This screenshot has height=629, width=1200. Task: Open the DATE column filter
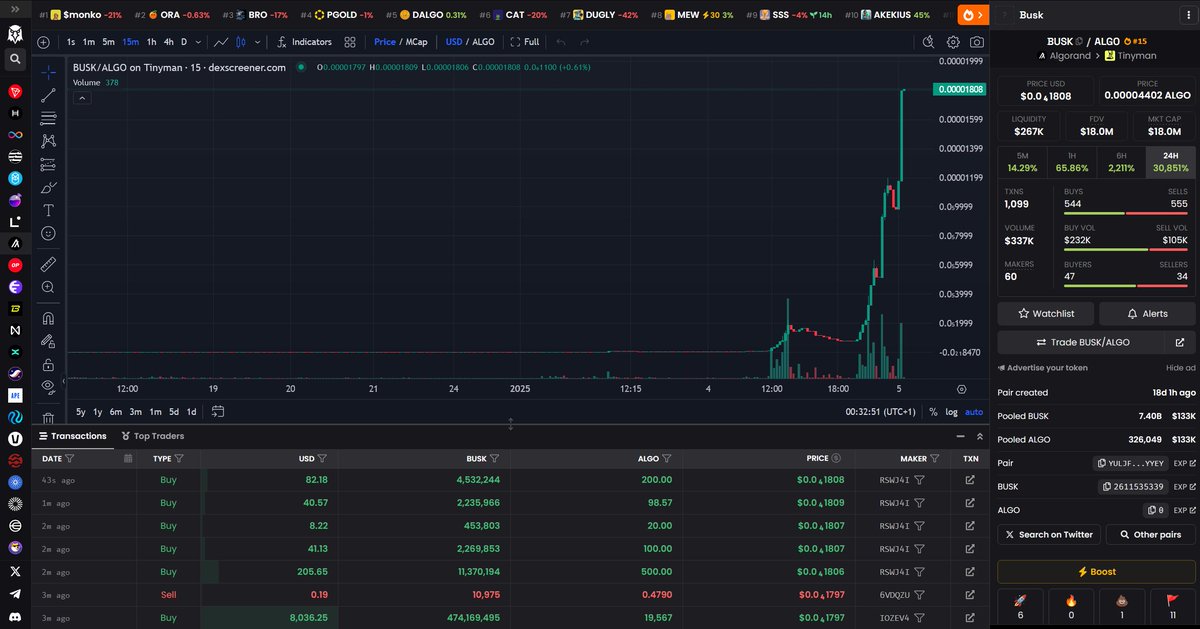70,458
